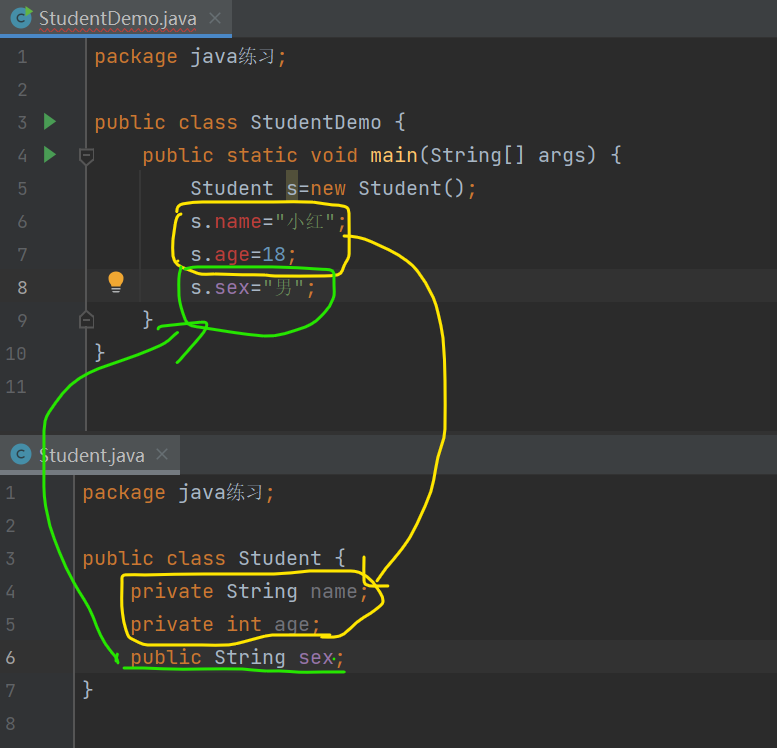Close the StudentDemo.java tab
The image size is (777, 748).
coord(215,18)
